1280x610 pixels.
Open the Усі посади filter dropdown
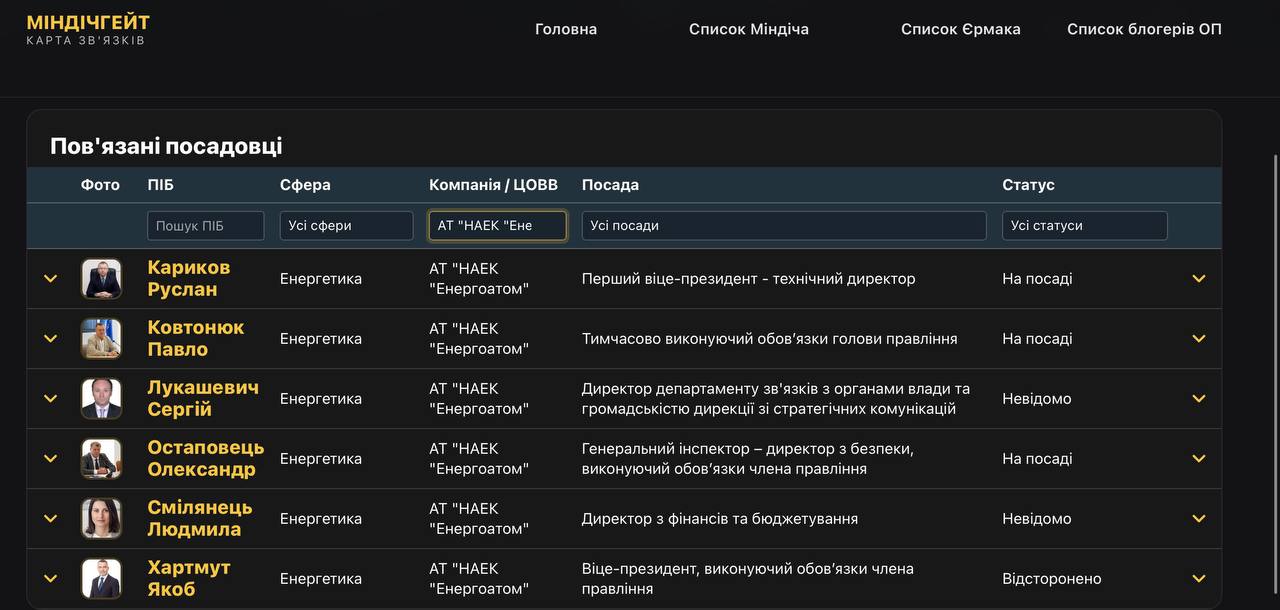point(784,225)
